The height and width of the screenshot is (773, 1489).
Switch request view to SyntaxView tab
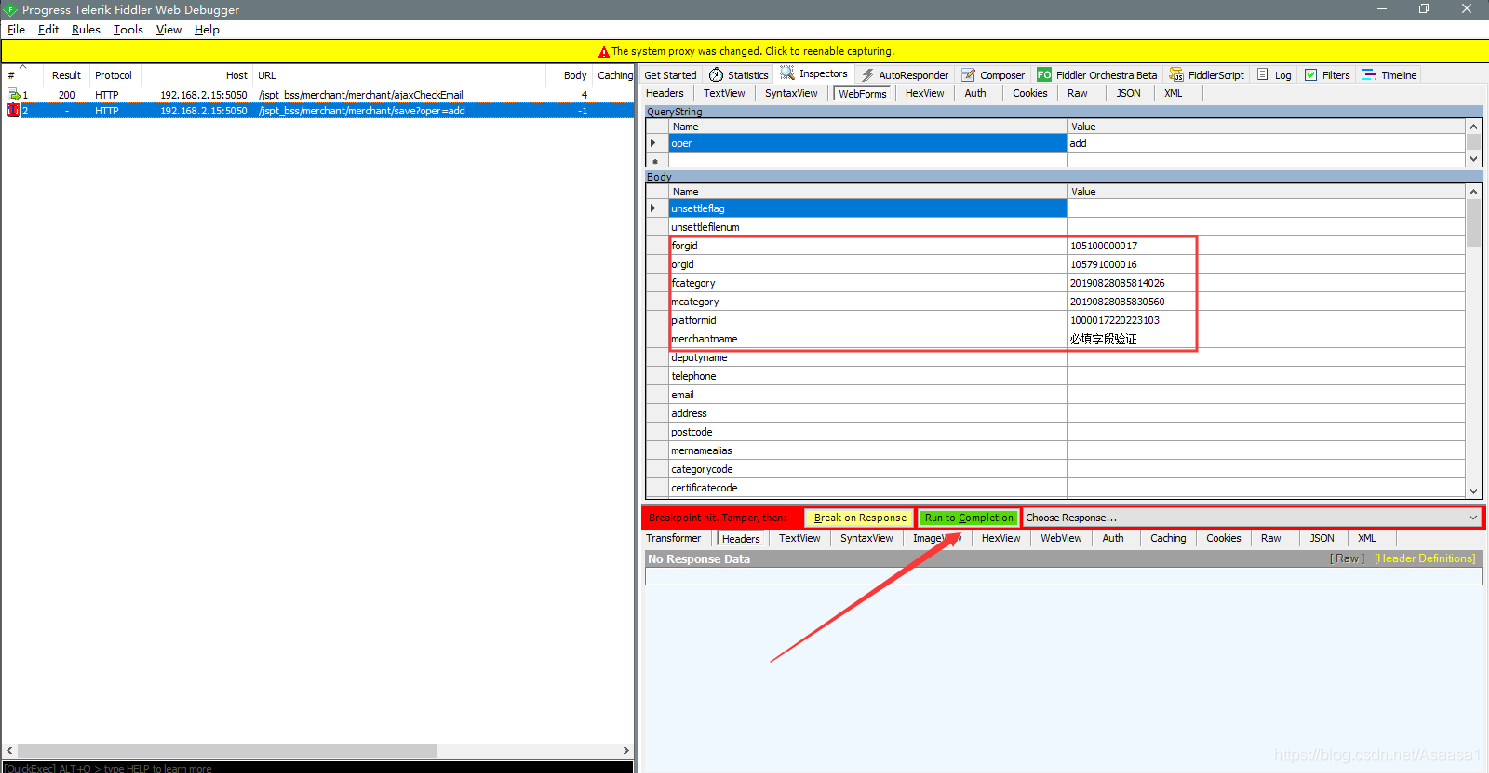pyautogui.click(x=791, y=93)
